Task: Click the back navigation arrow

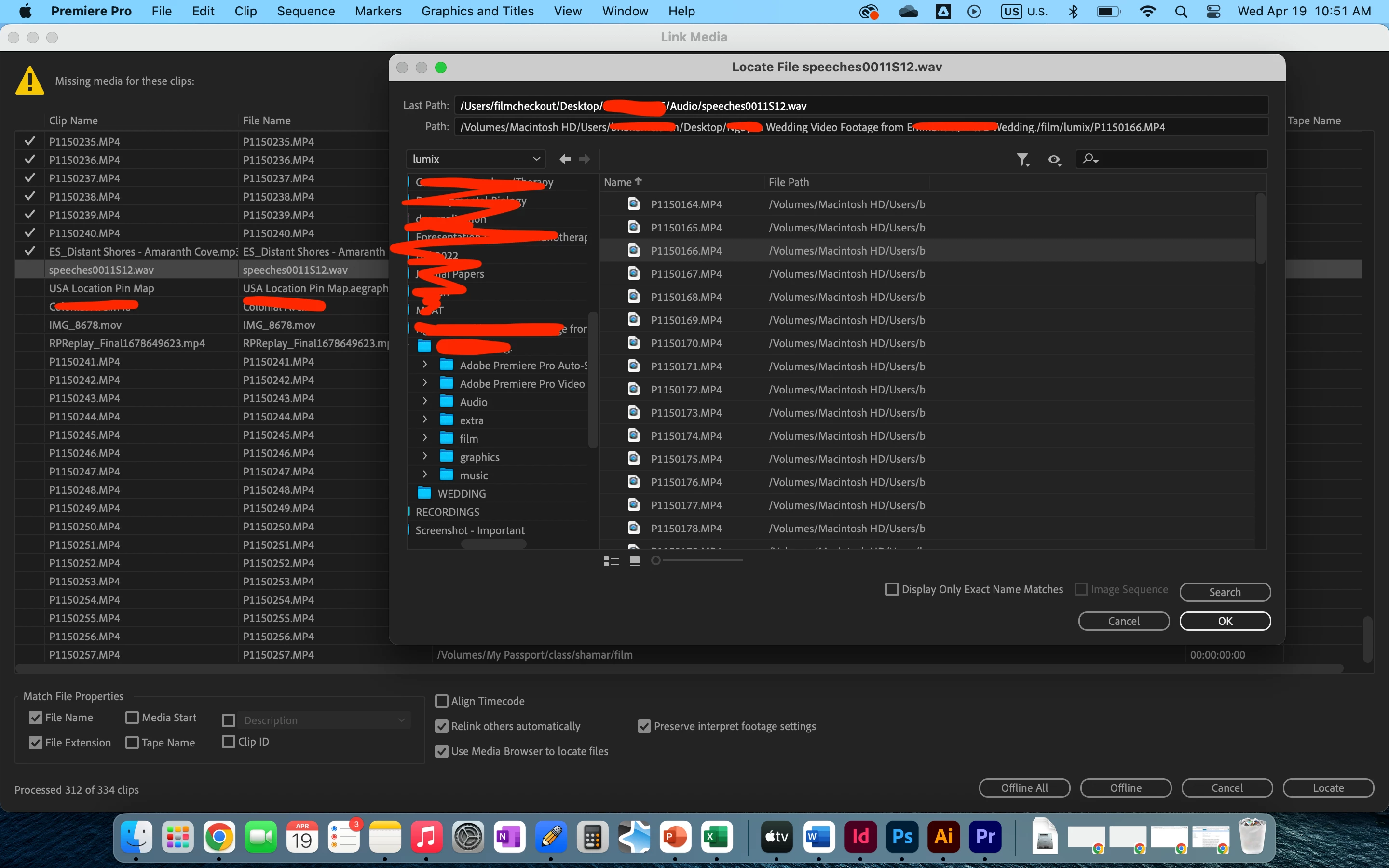Action: (565, 159)
